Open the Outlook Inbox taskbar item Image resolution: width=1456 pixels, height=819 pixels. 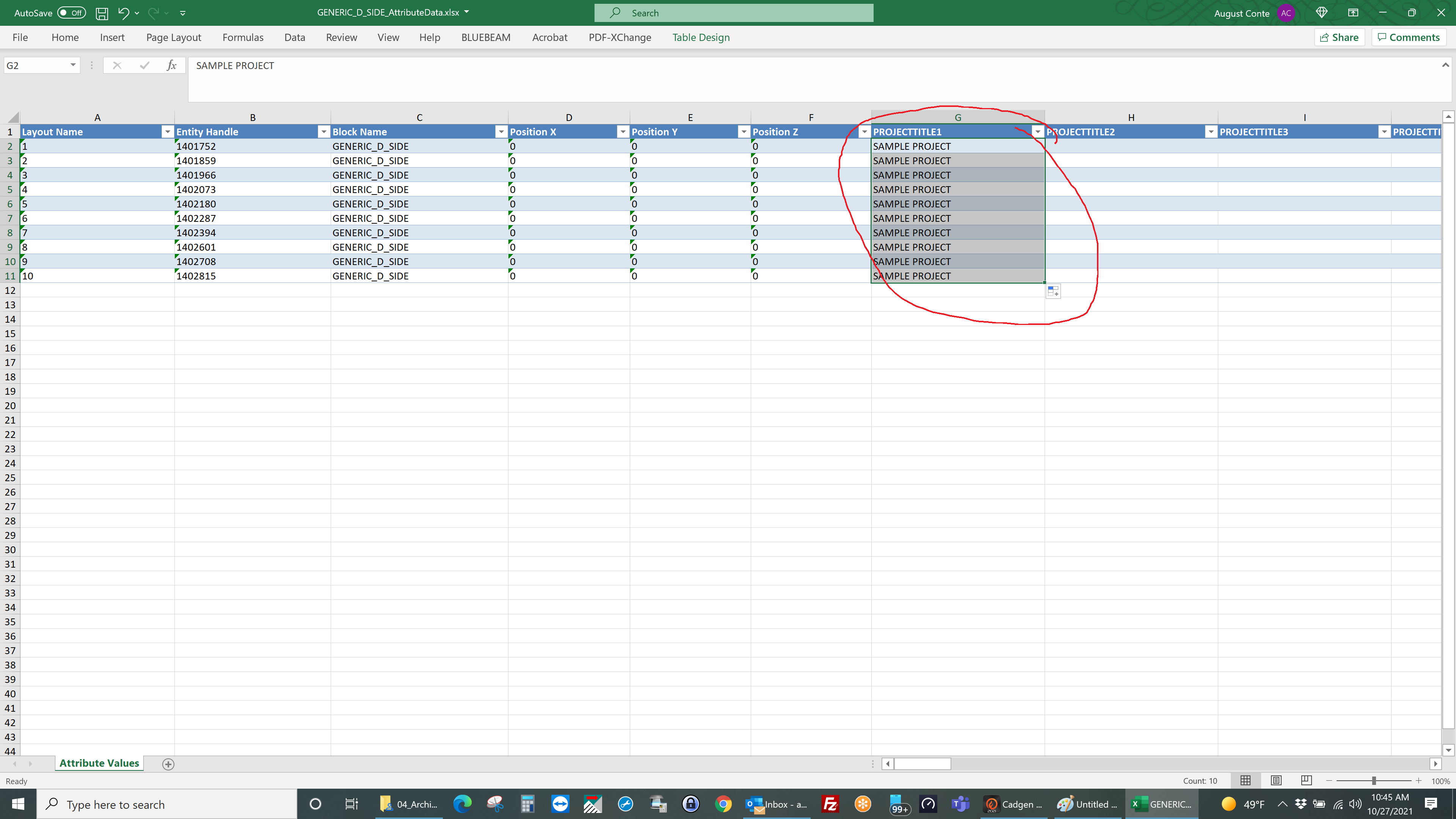pos(777,804)
